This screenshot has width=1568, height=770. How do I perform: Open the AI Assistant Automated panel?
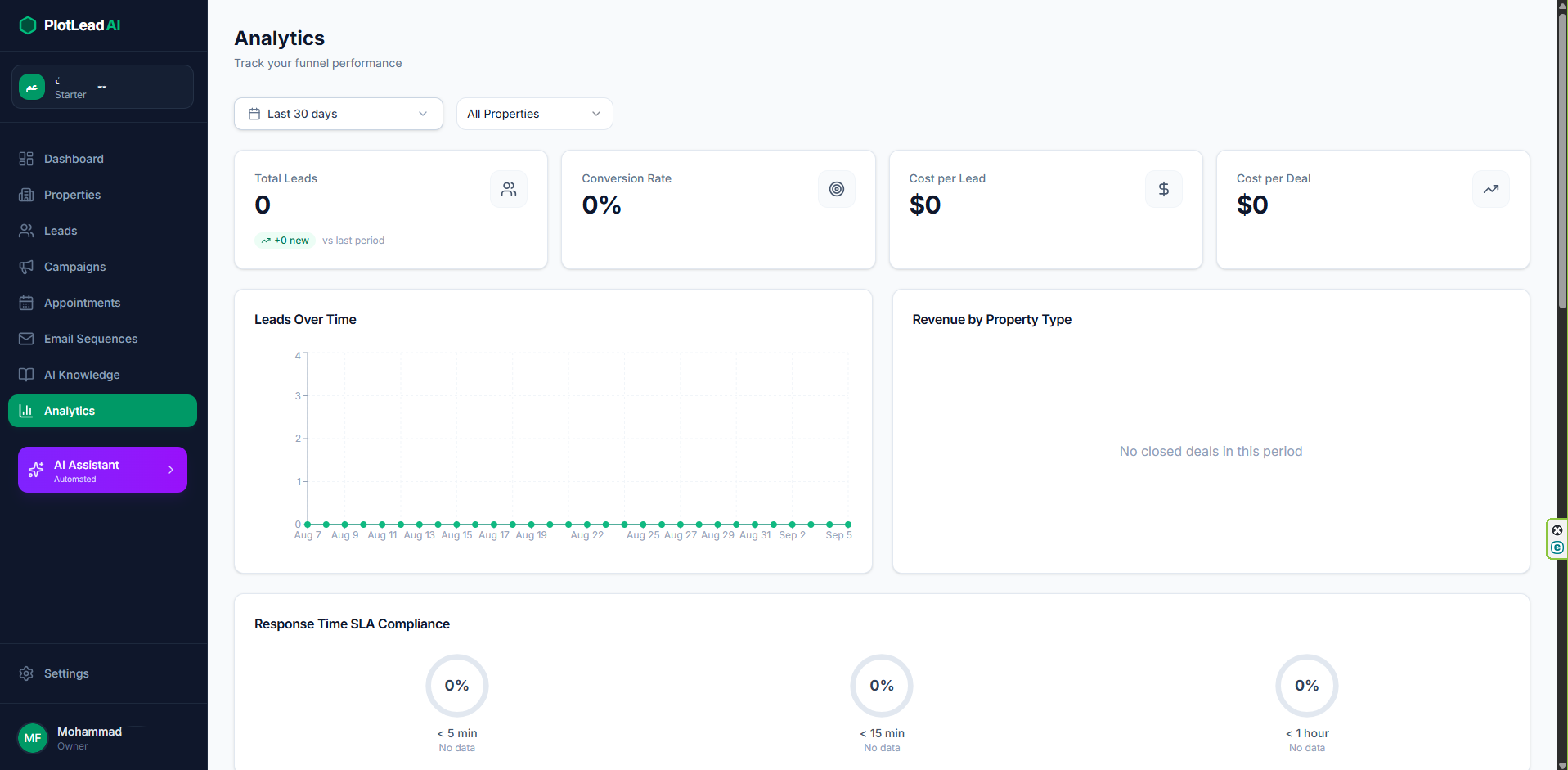[102, 470]
